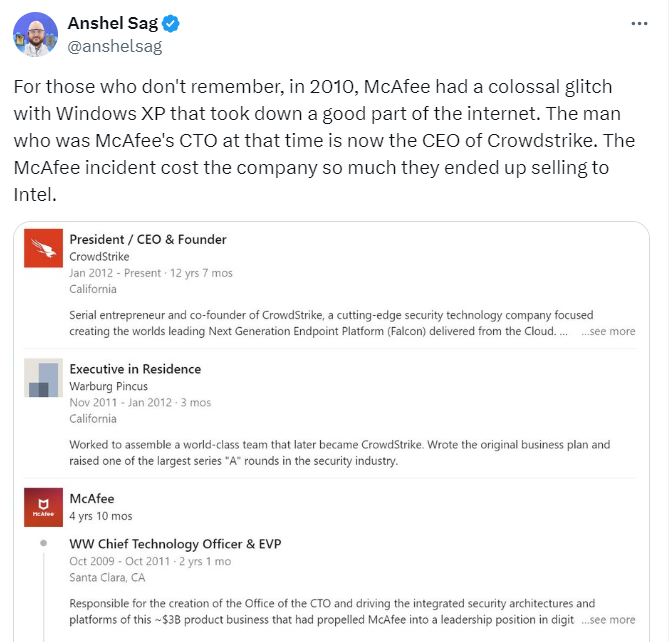Click the McAfee company heading
The width and height of the screenshot is (669, 642).
(x=92, y=498)
